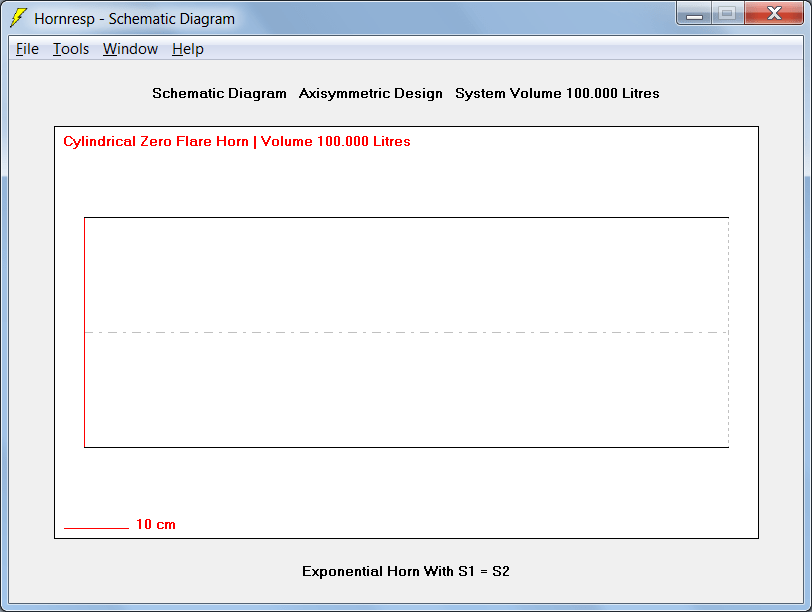Click the 'Schematic Diagram' heading text
Screen dimensions: 812x612
click(x=219, y=93)
